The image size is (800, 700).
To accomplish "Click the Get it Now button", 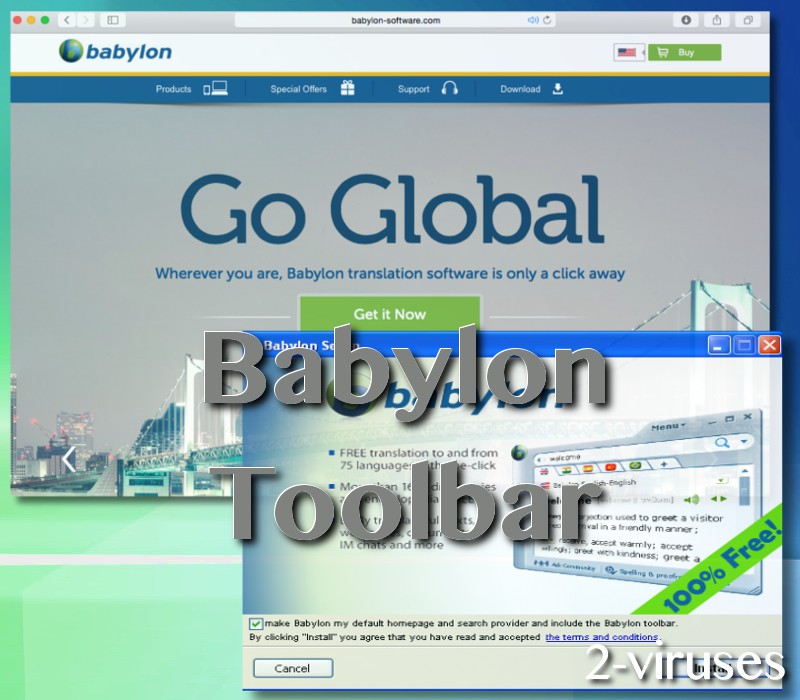I will pos(390,314).
